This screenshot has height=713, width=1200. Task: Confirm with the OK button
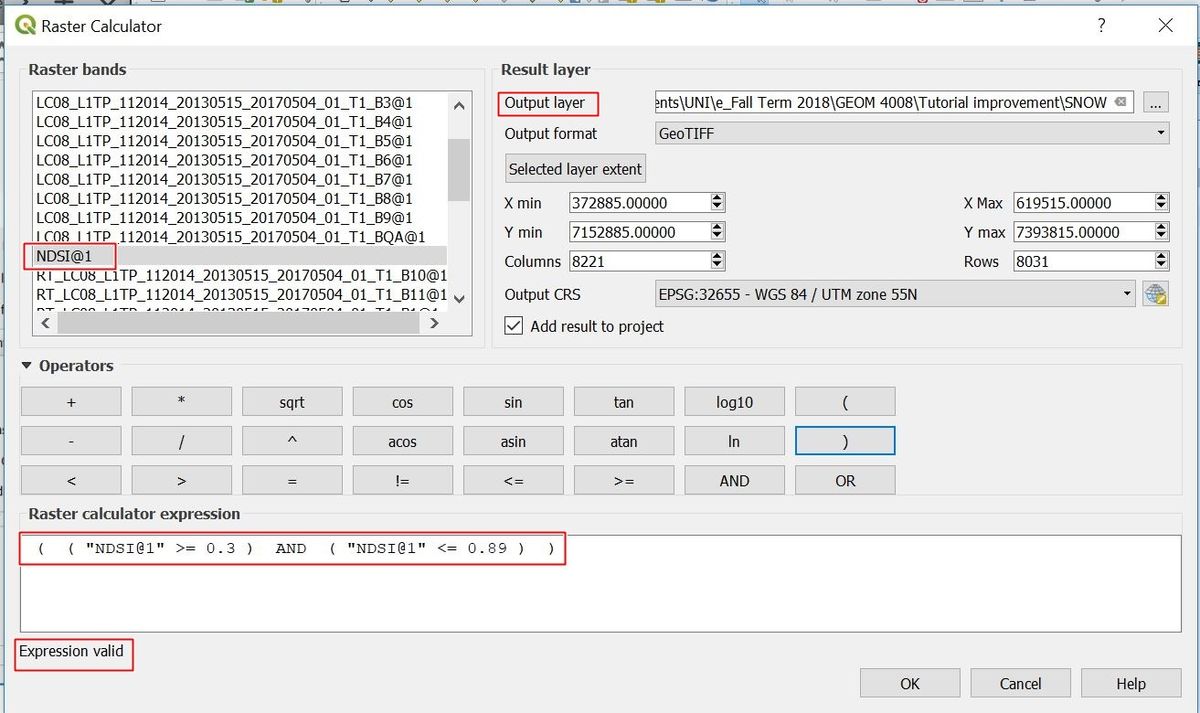909,683
